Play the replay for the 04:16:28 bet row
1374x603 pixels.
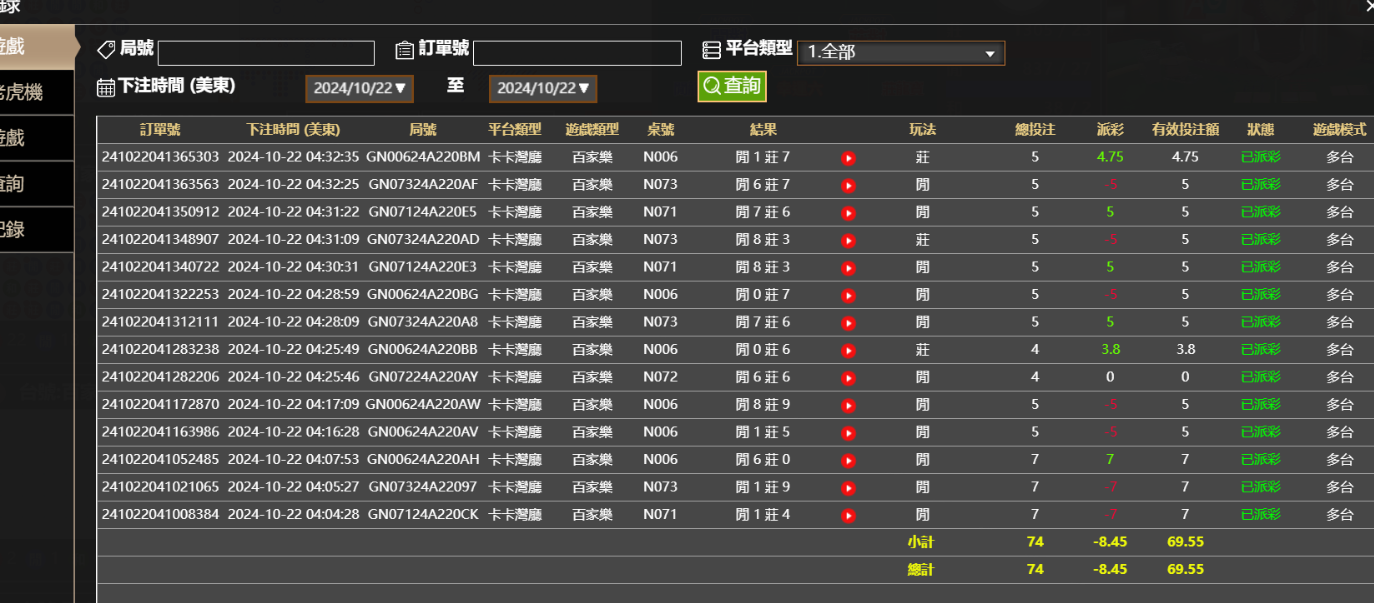pyautogui.click(x=849, y=432)
